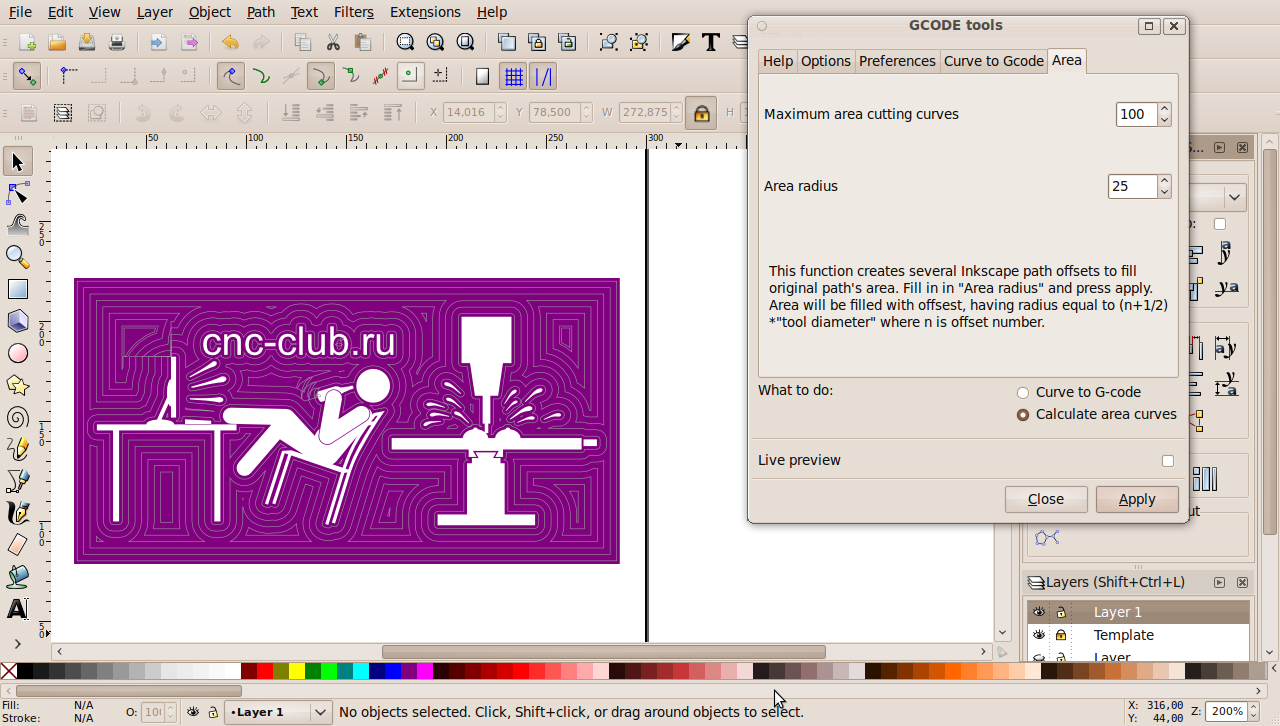Image resolution: width=1280 pixels, height=726 pixels.
Task: Activate the Paint Bucket fill tool
Action: pos(18,577)
